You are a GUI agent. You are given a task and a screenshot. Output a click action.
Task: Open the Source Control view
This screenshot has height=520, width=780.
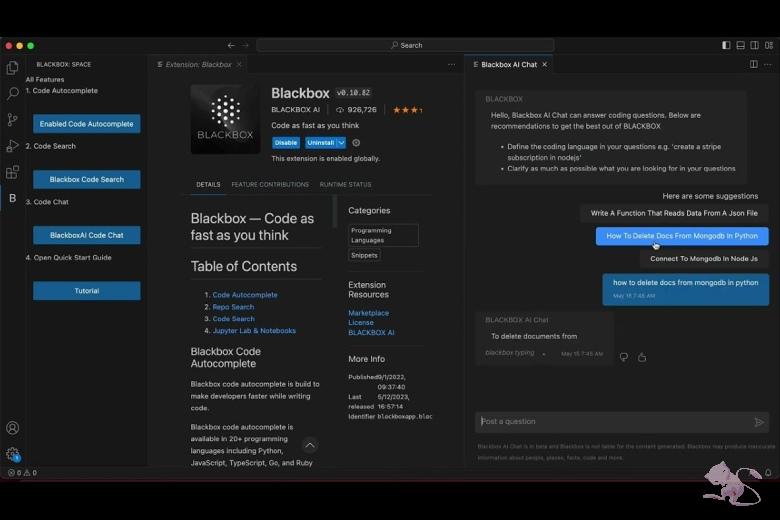[12, 119]
